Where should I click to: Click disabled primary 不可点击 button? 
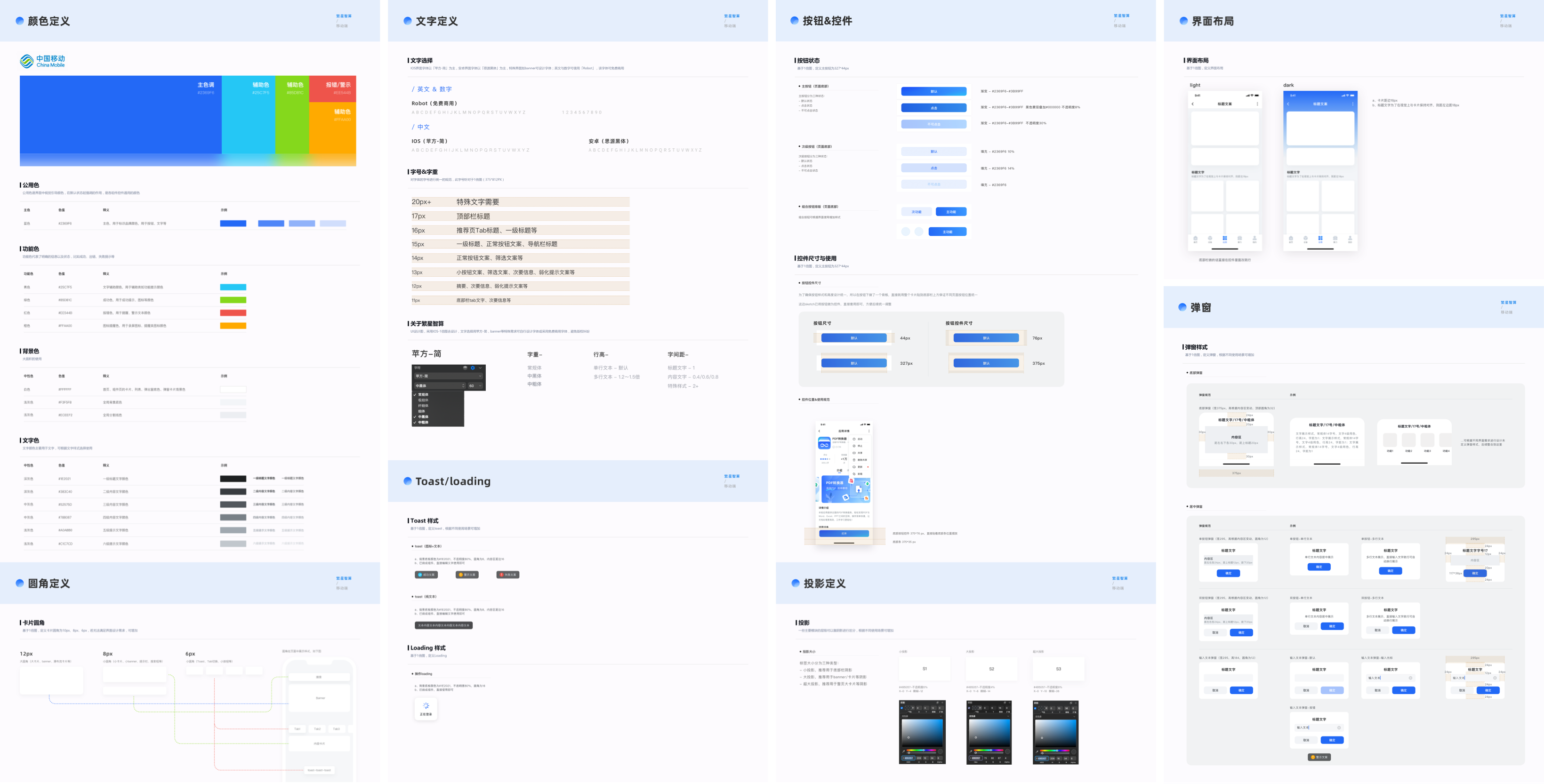point(934,124)
